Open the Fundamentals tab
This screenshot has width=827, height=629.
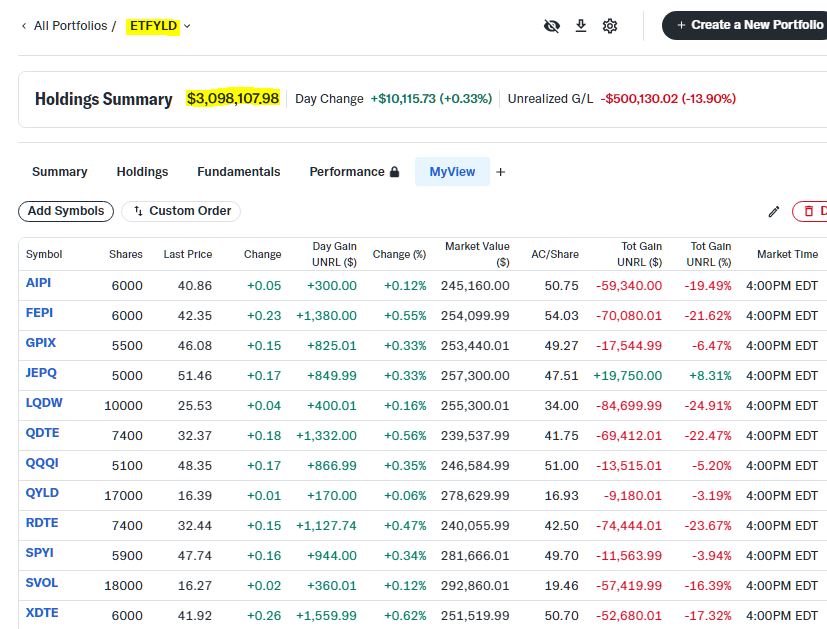point(238,172)
